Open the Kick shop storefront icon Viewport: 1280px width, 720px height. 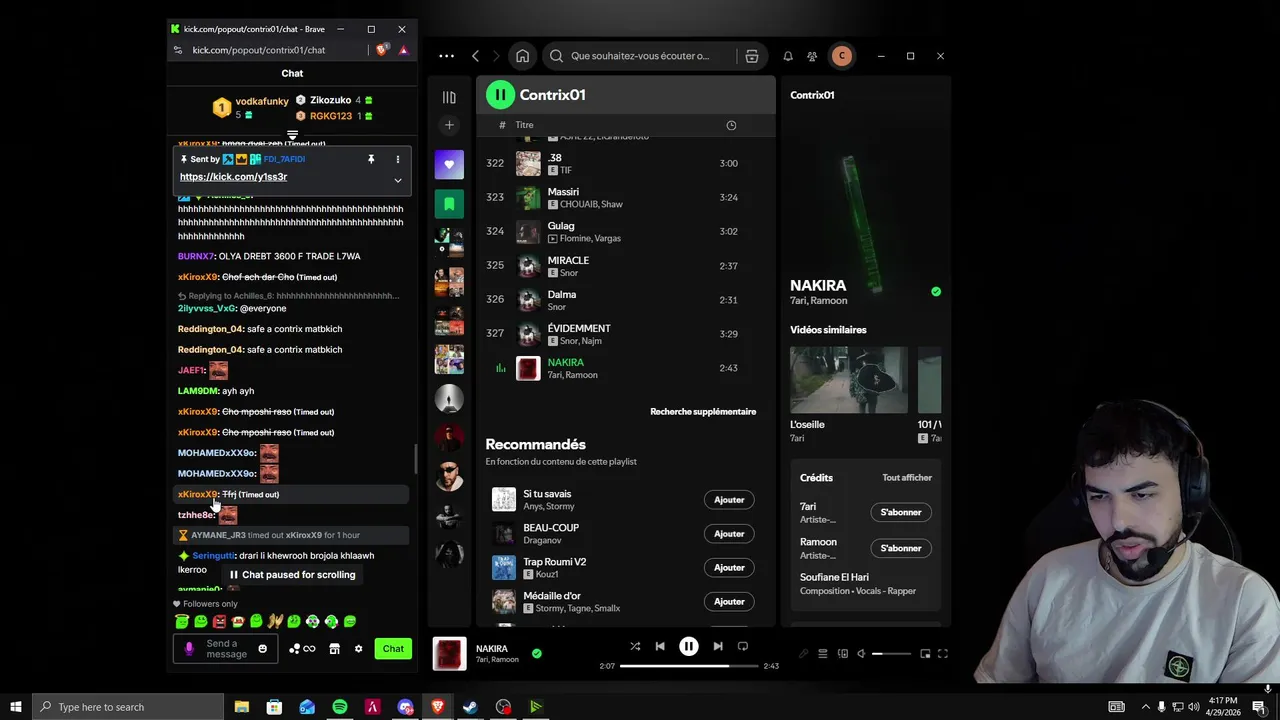334,649
